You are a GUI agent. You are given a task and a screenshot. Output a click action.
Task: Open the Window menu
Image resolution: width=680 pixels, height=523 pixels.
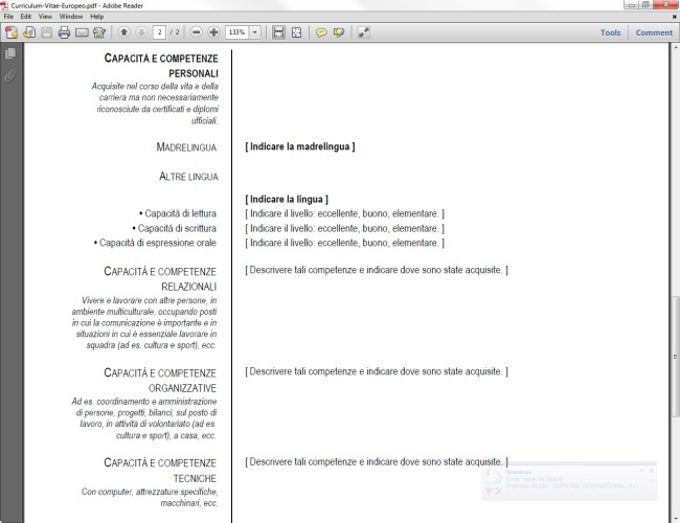click(x=71, y=16)
